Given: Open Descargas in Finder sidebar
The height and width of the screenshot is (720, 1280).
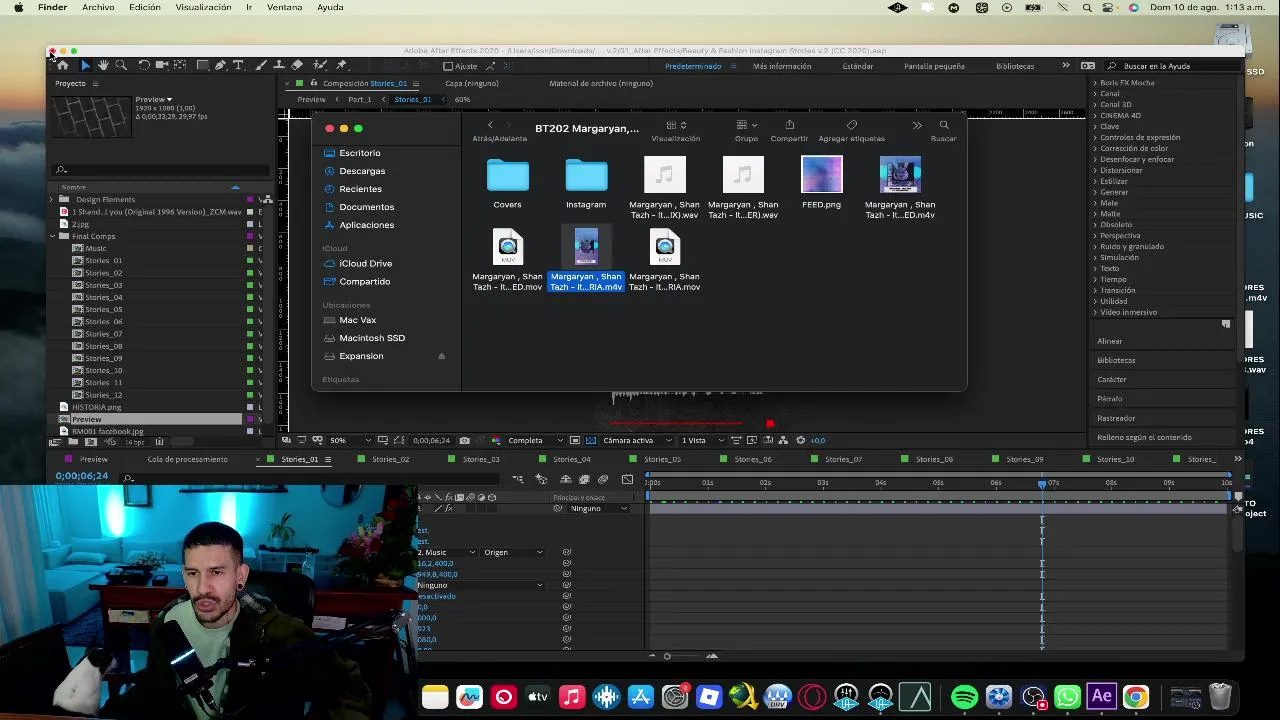Looking at the screenshot, I should tap(362, 171).
